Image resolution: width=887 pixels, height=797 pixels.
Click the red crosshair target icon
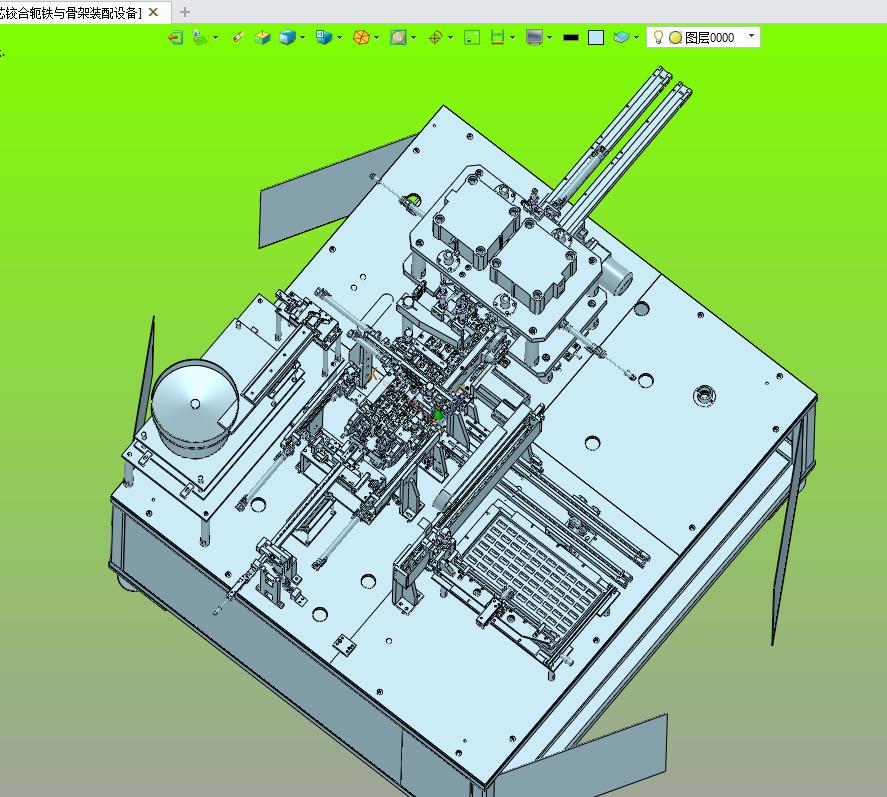pyautogui.click(x=435, y=37)
